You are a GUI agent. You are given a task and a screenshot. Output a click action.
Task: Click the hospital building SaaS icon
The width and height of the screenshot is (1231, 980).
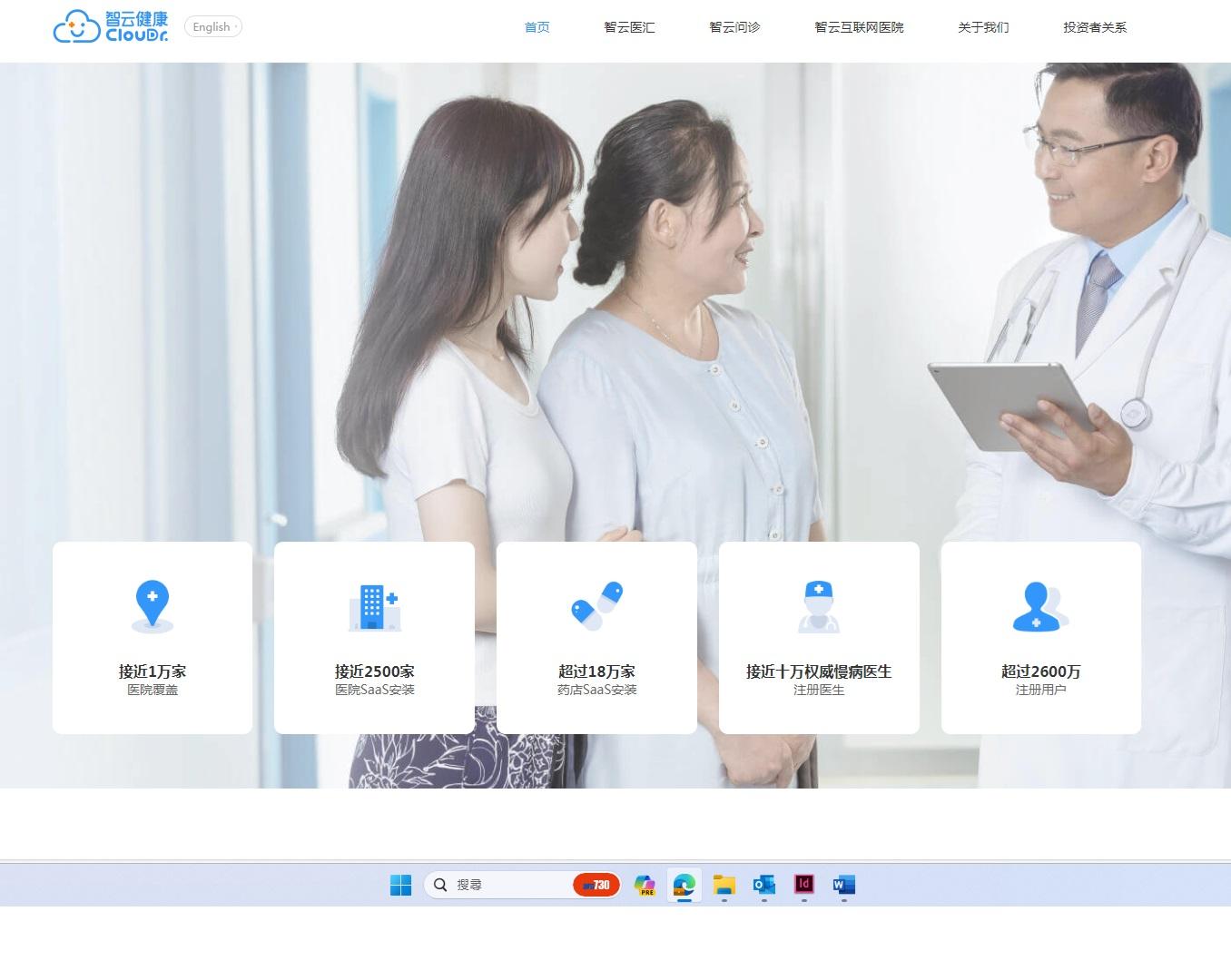tap(374, 606)
